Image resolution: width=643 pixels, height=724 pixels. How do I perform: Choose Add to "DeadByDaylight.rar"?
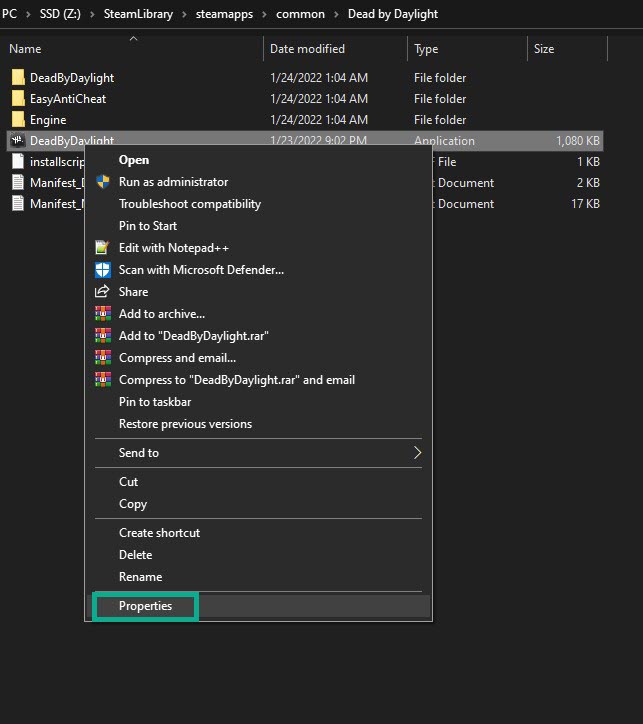[x=193, y=336]
